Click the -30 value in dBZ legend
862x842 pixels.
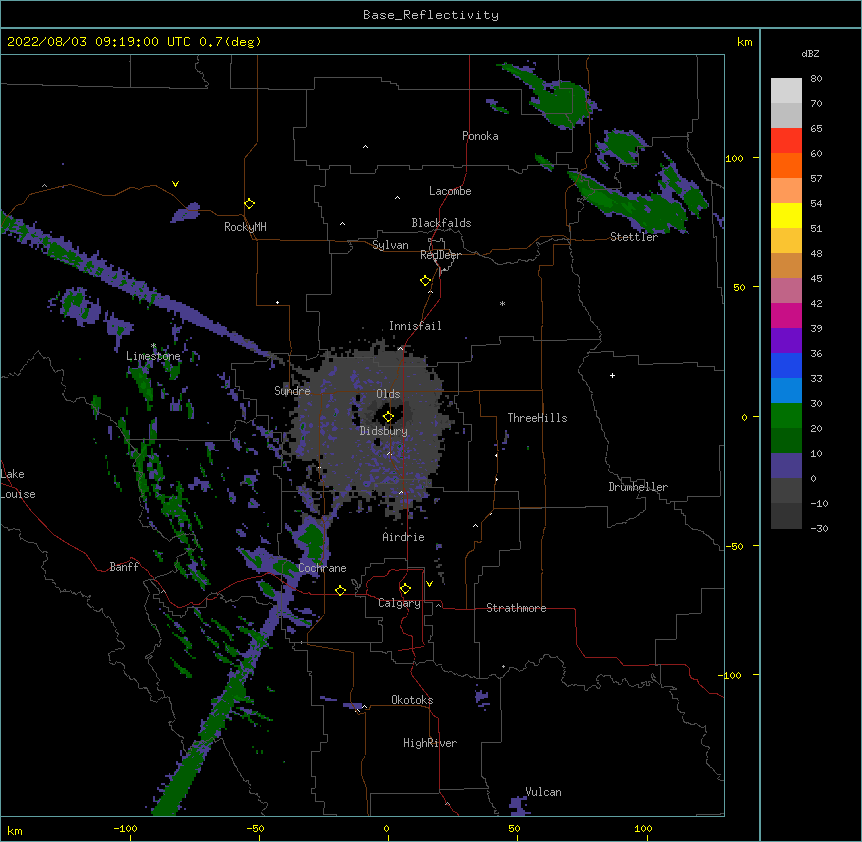819,528
